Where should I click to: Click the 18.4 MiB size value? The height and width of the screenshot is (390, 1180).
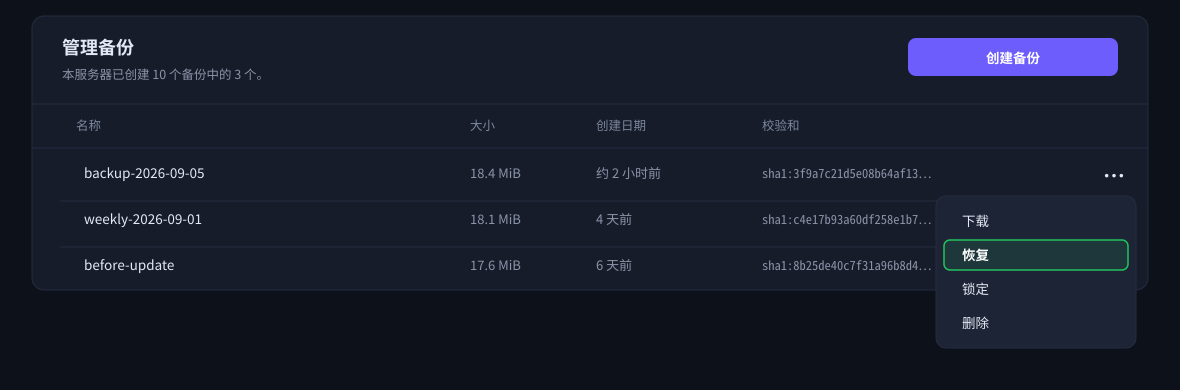point(495,173)
